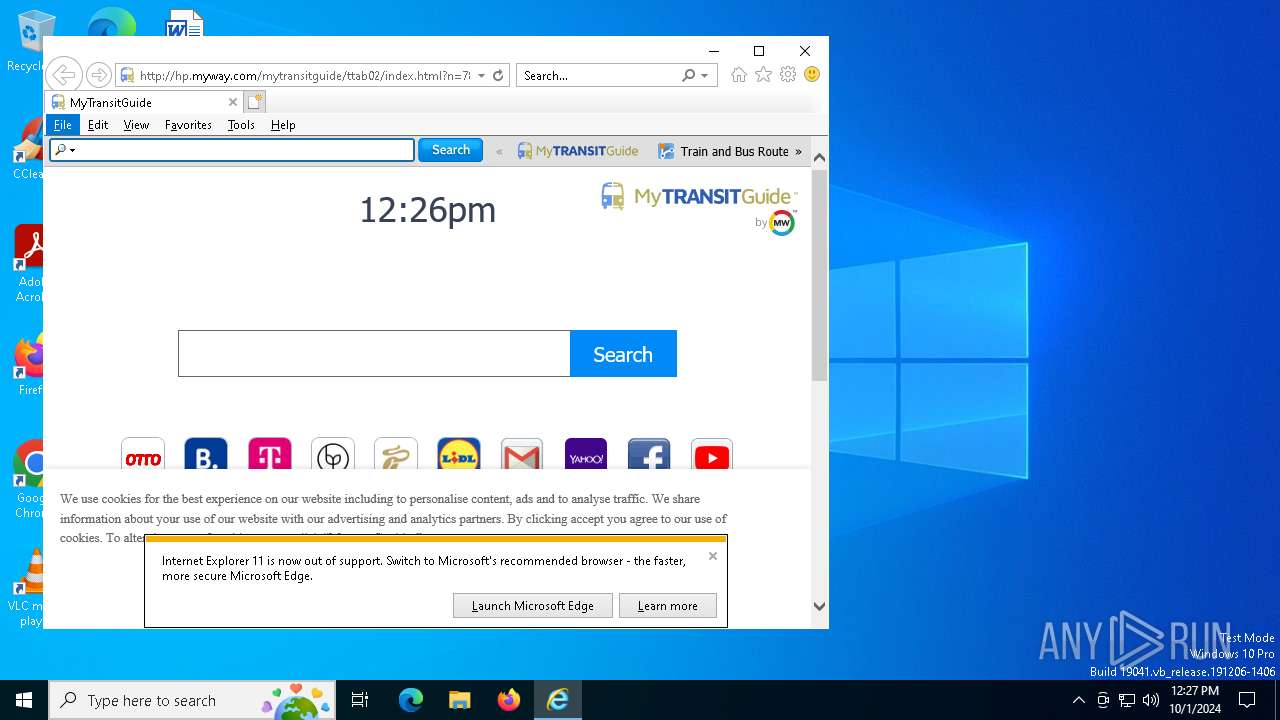Launch Firefox from the taskbar
The image size is (1280, 720).
point(509,700)
